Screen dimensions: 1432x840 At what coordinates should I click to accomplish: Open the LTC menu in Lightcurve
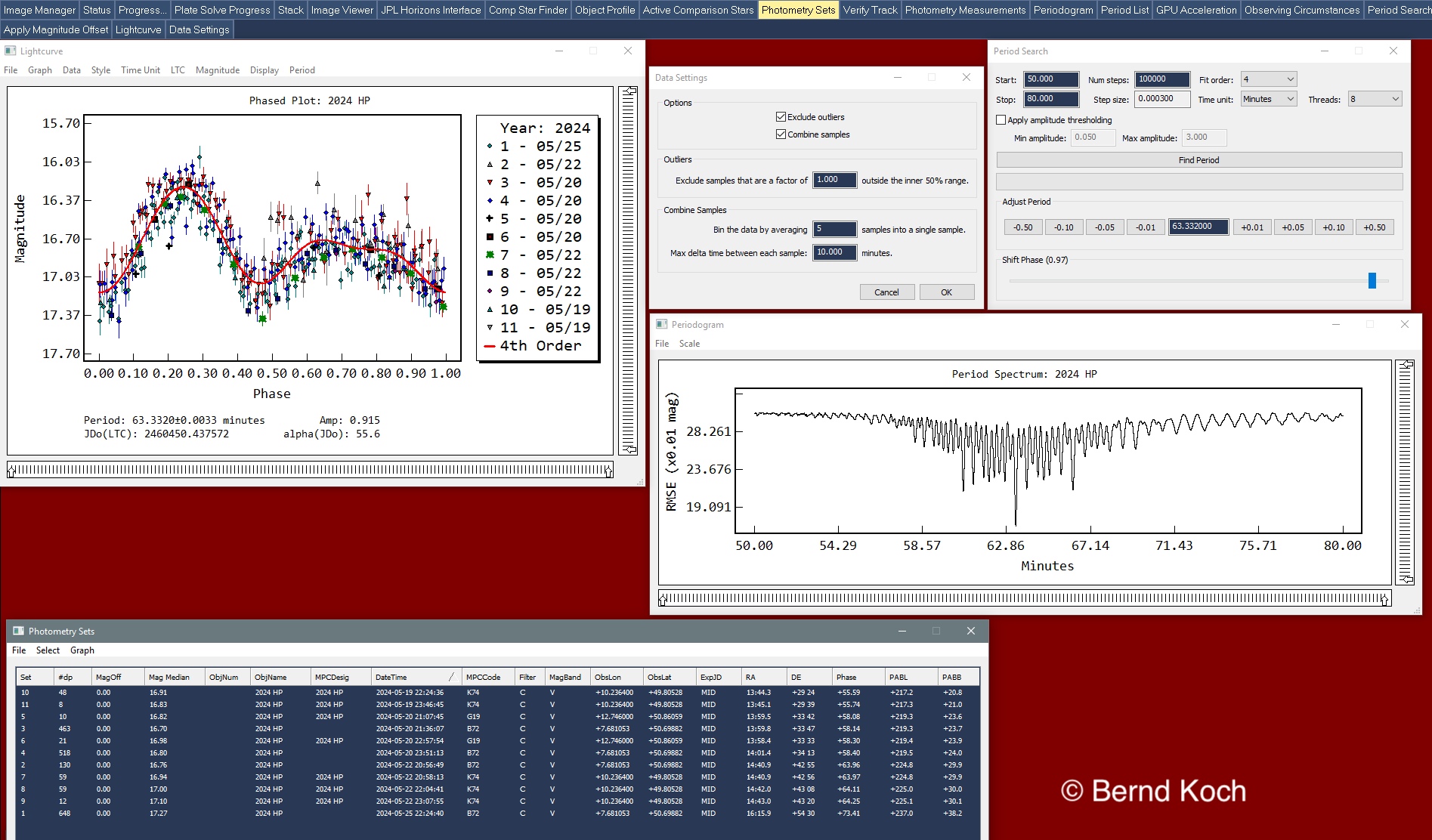178,69
